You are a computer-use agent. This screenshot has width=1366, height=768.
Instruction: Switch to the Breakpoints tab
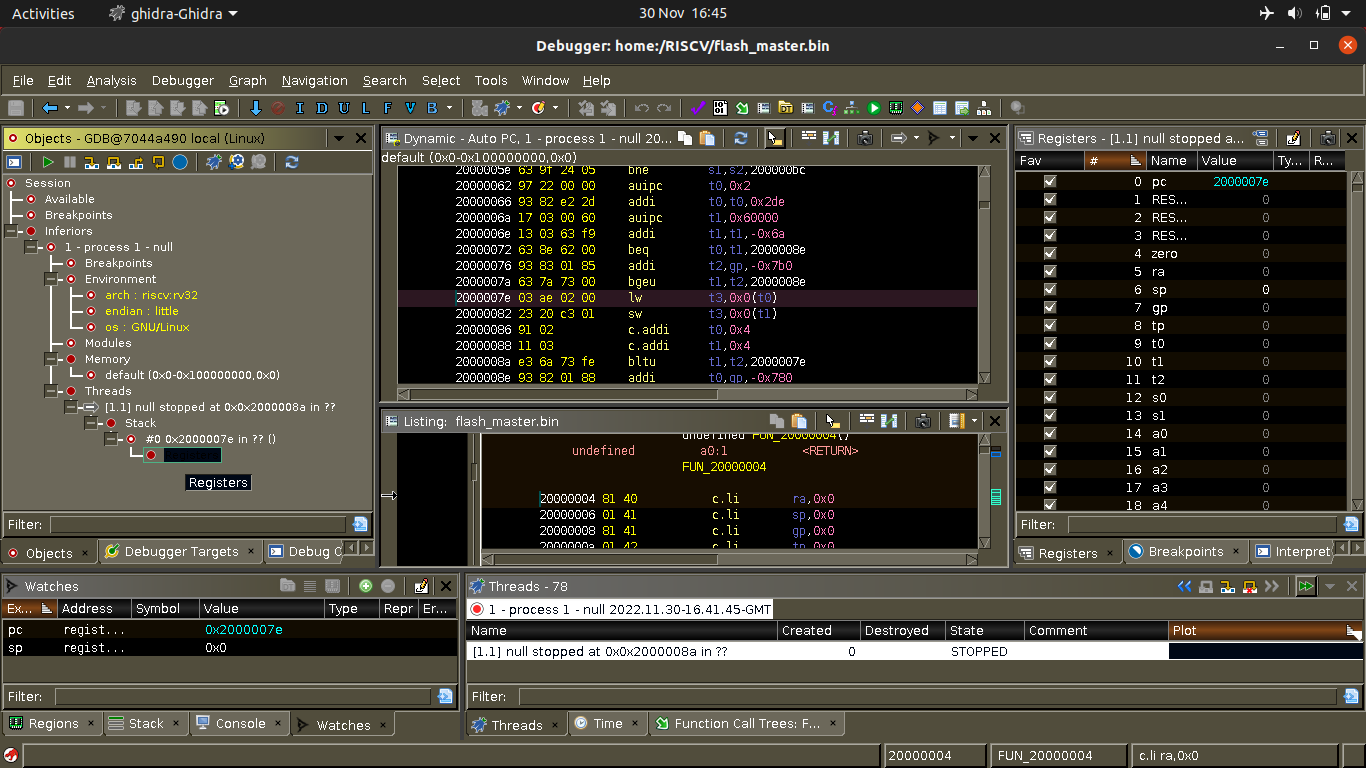coord(1186,551)
